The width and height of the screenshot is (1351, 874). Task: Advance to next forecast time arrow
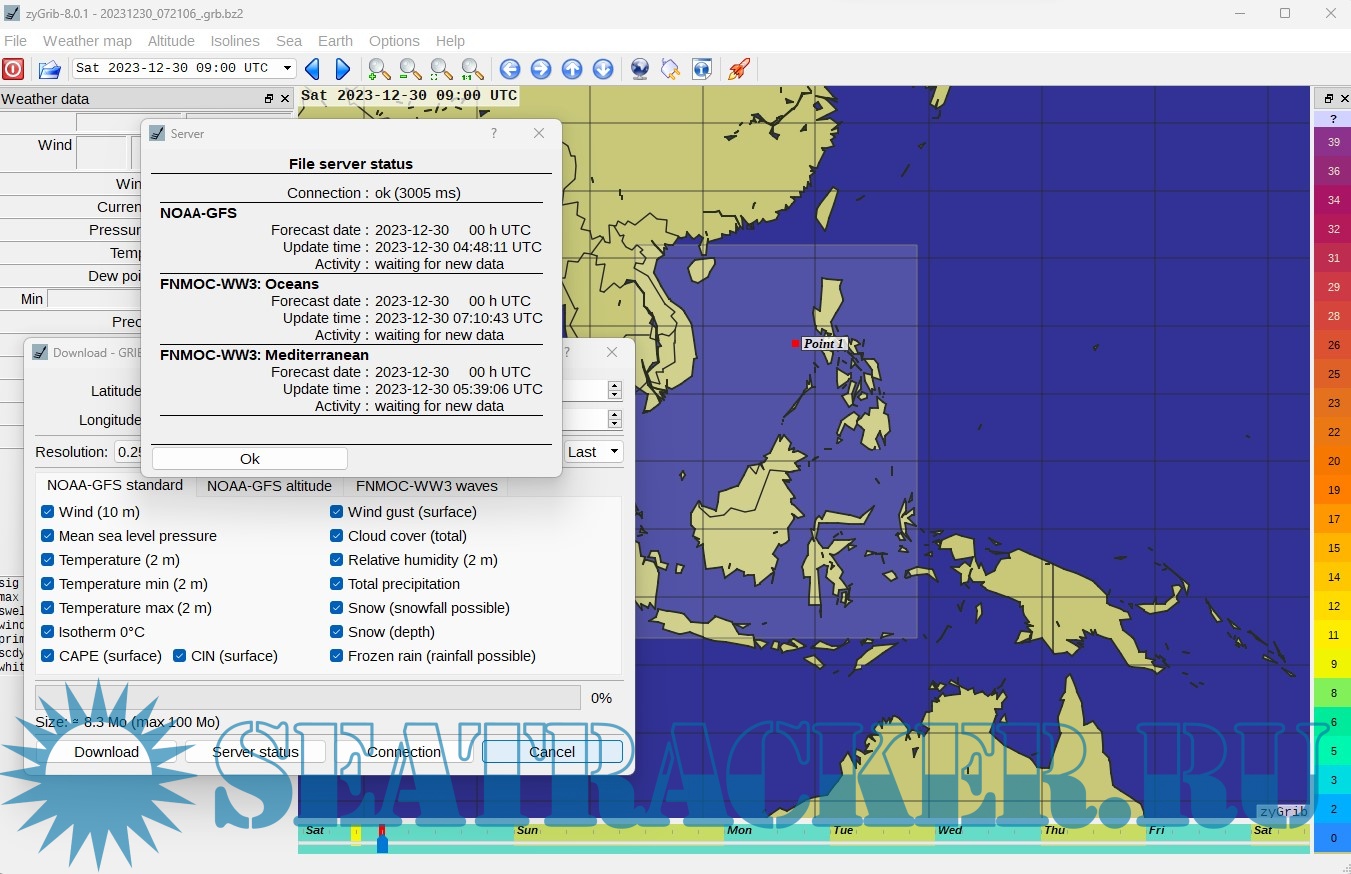(x=343, y=69)
